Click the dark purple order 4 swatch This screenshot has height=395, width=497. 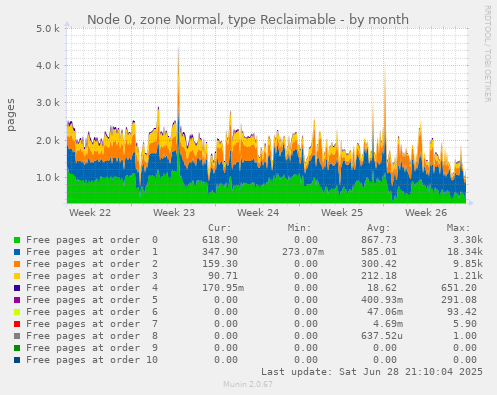(17, 288)
